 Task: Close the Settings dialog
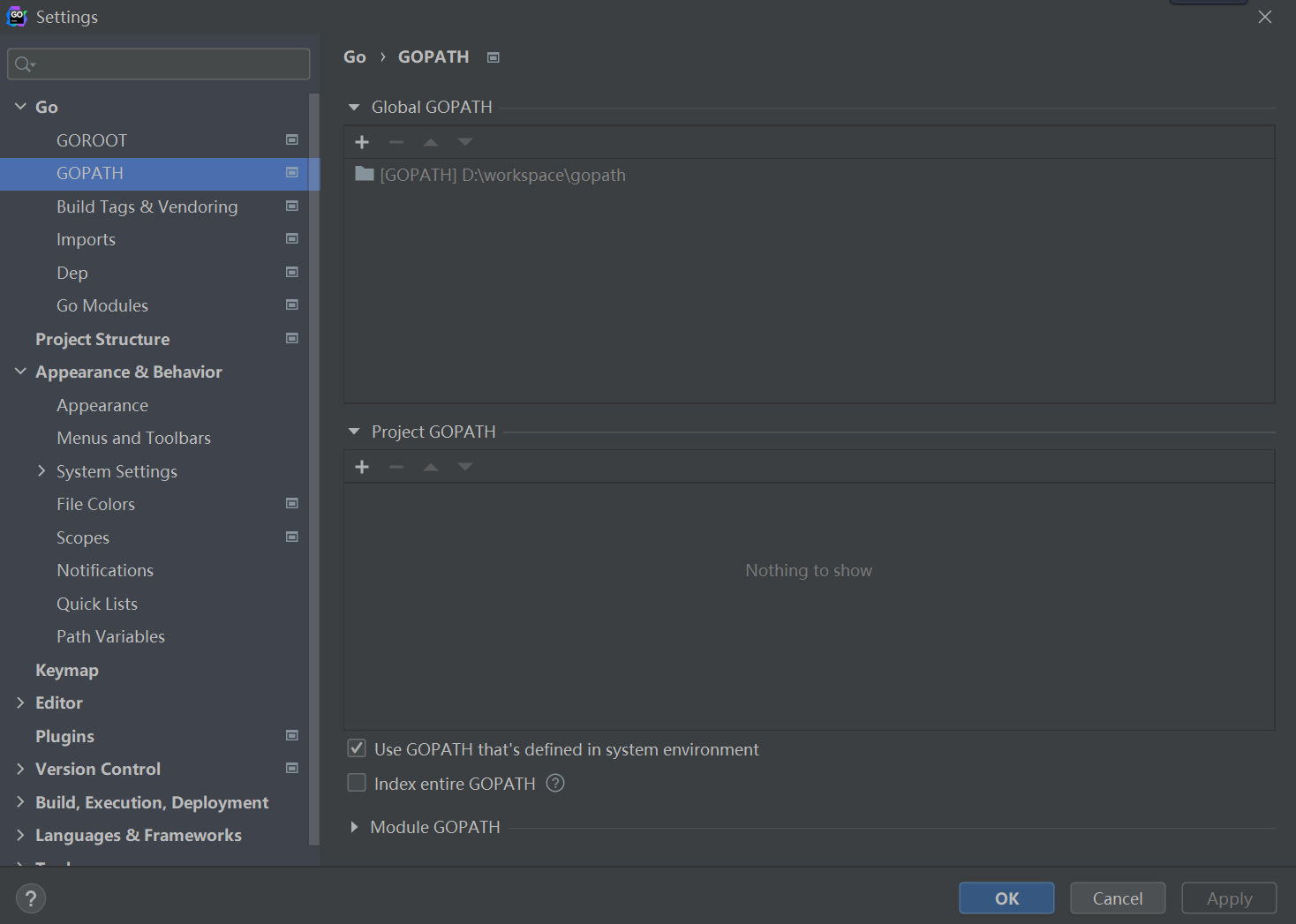pos(1265,17)
